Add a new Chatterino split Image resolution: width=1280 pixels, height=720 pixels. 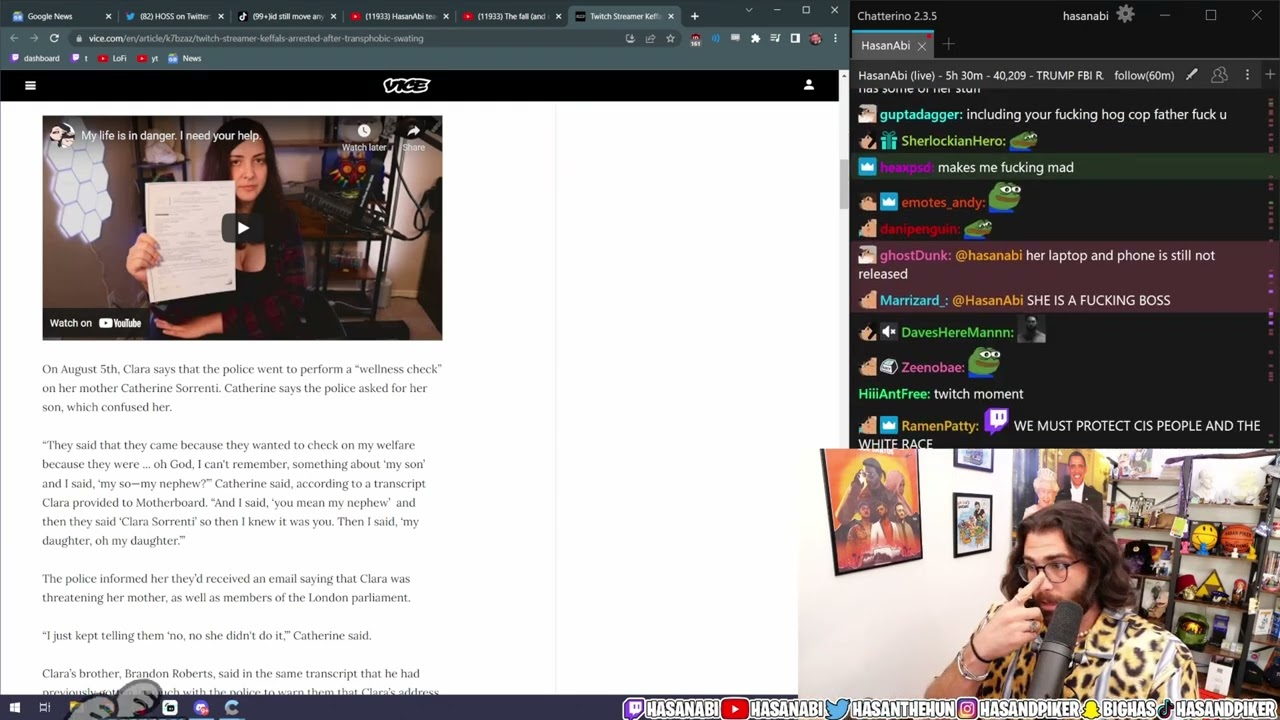(1270, 75)
